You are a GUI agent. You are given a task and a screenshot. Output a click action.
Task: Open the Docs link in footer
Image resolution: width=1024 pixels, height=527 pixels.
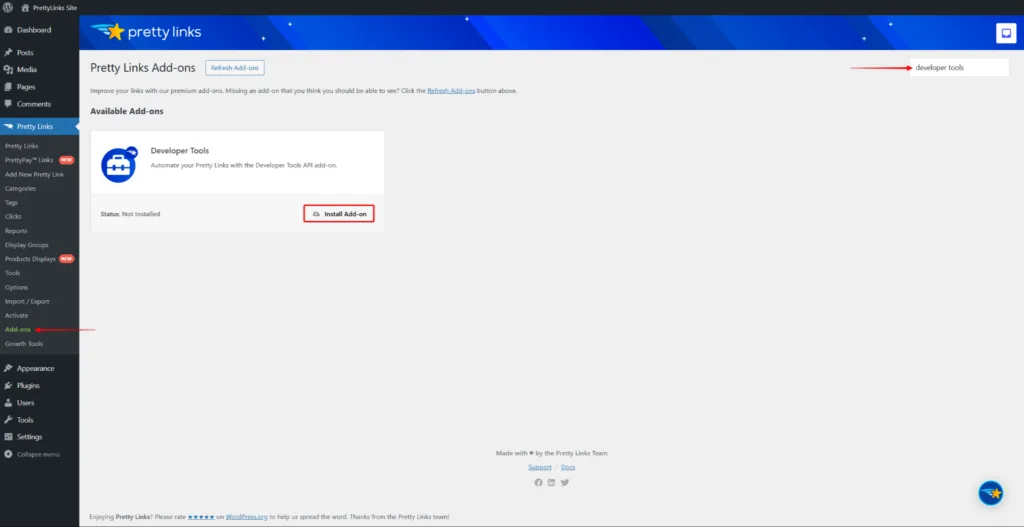(567, 467)
